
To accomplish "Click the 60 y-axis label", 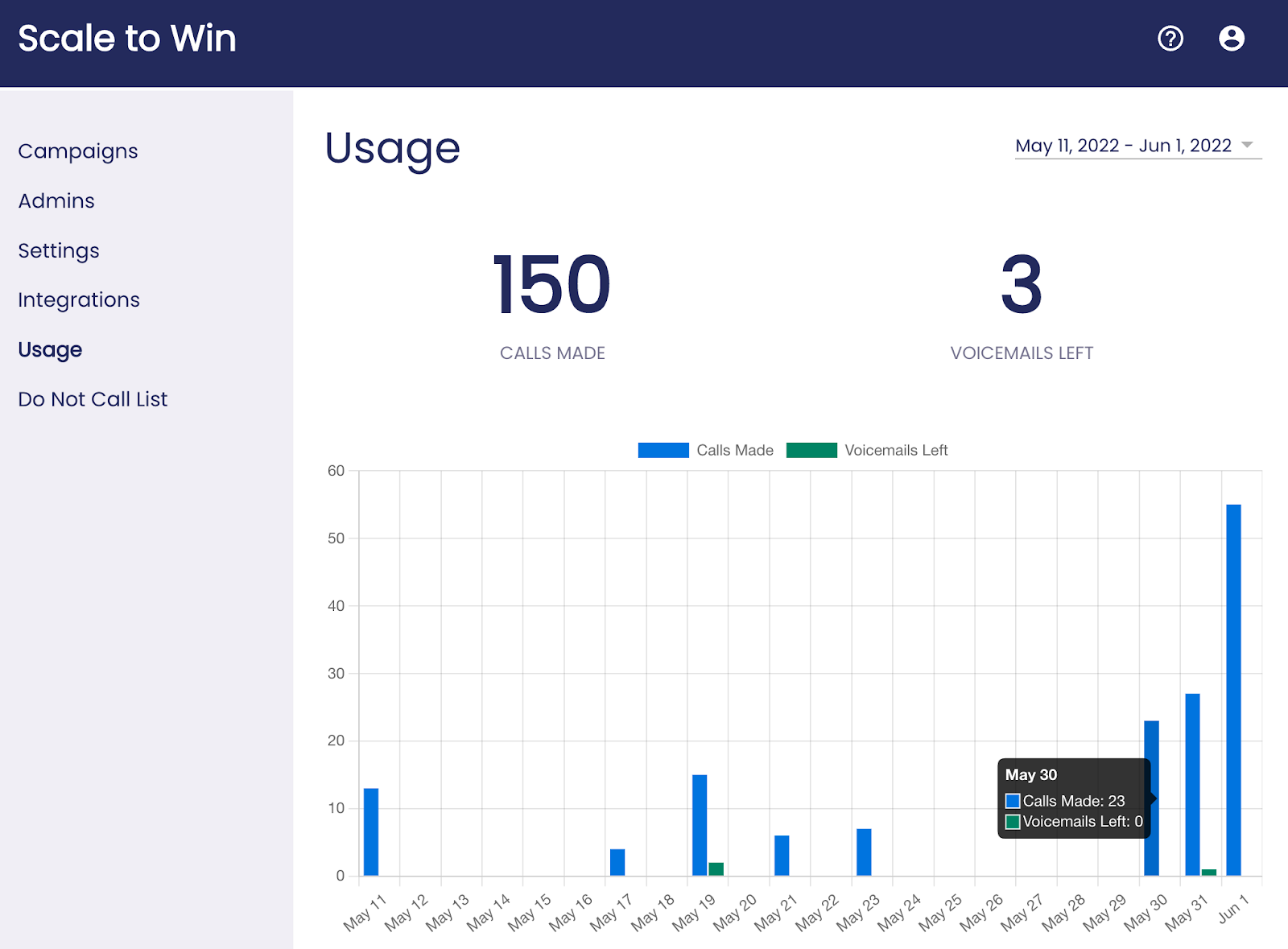I will (336, 471).
